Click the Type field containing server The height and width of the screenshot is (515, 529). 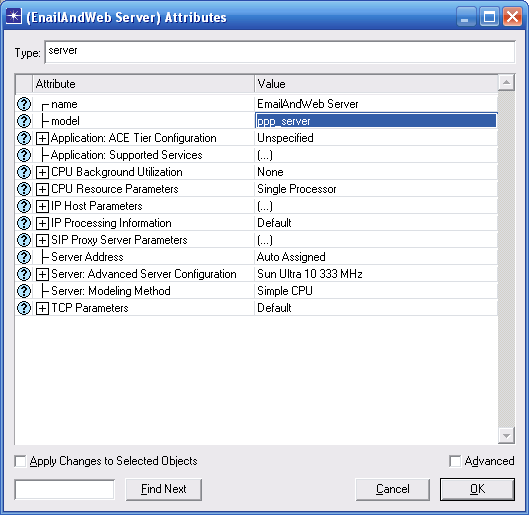280,52
